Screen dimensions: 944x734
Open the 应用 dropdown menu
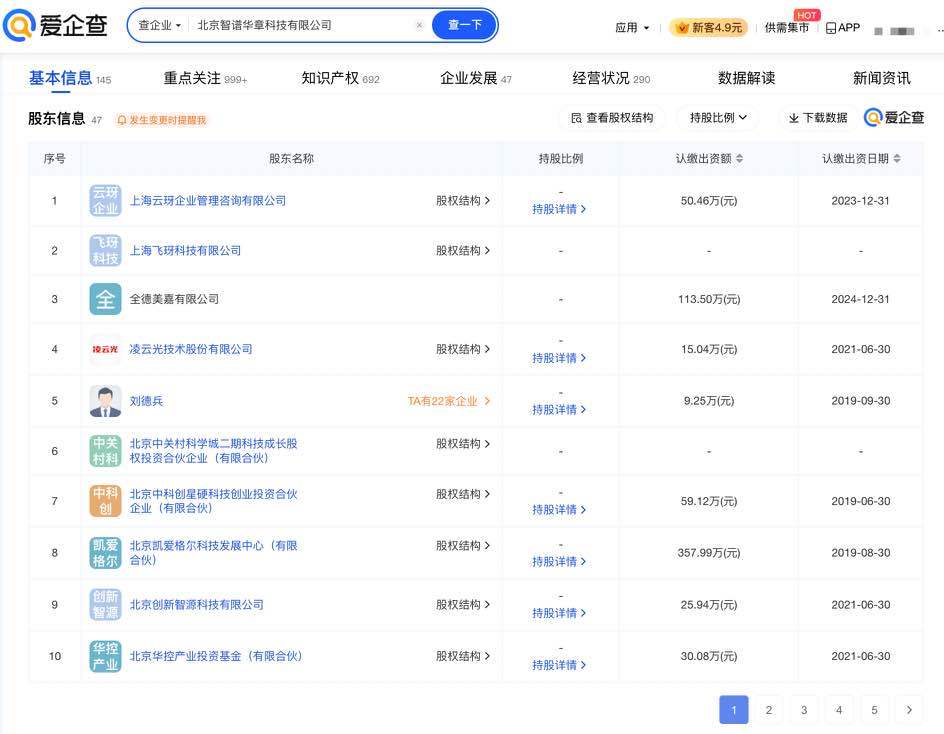coord(632,28)
